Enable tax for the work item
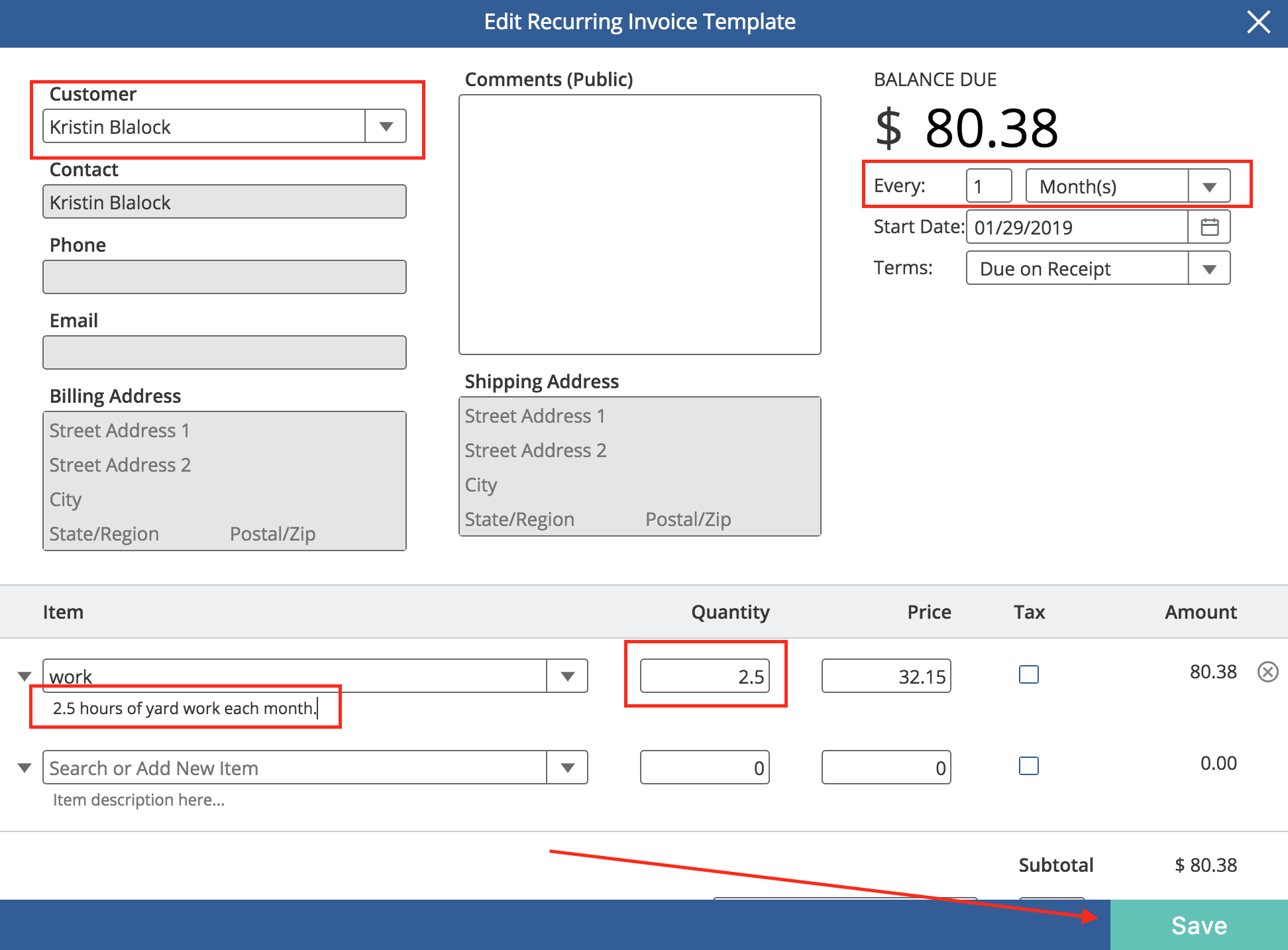This screenshot has width=1288, height=950. click(x=1028, y=674)
